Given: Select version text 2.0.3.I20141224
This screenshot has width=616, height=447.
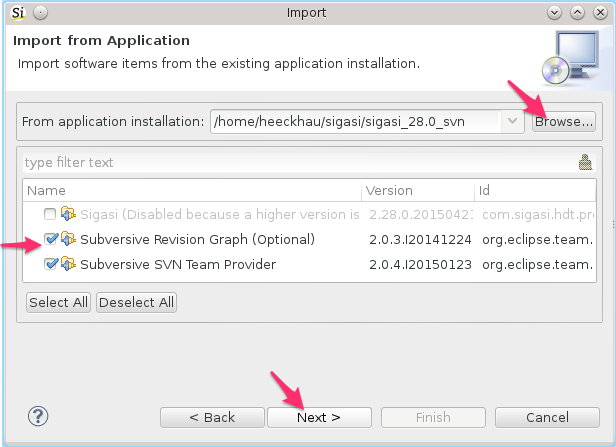Looking at the screenshot, I should coord(420,239).
